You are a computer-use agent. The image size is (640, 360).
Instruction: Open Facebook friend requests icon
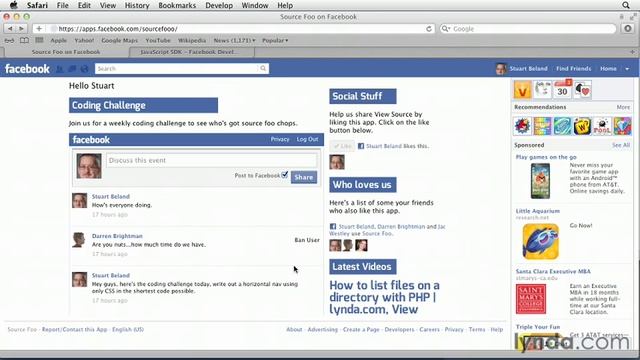pyautogui.click(x=60, y=69)
